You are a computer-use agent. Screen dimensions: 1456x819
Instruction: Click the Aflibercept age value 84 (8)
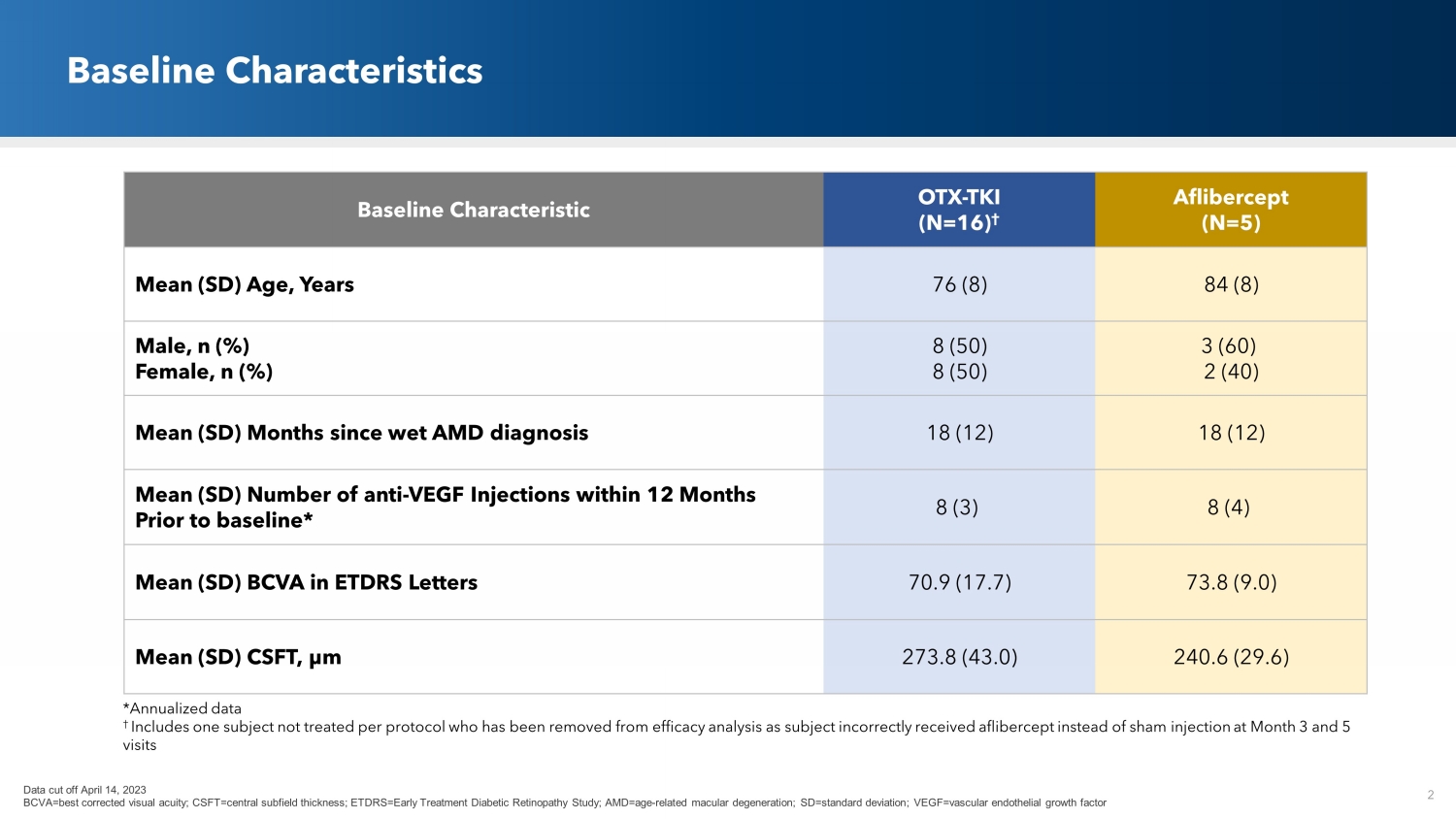pyautogui.click(x=1231, y=284)
